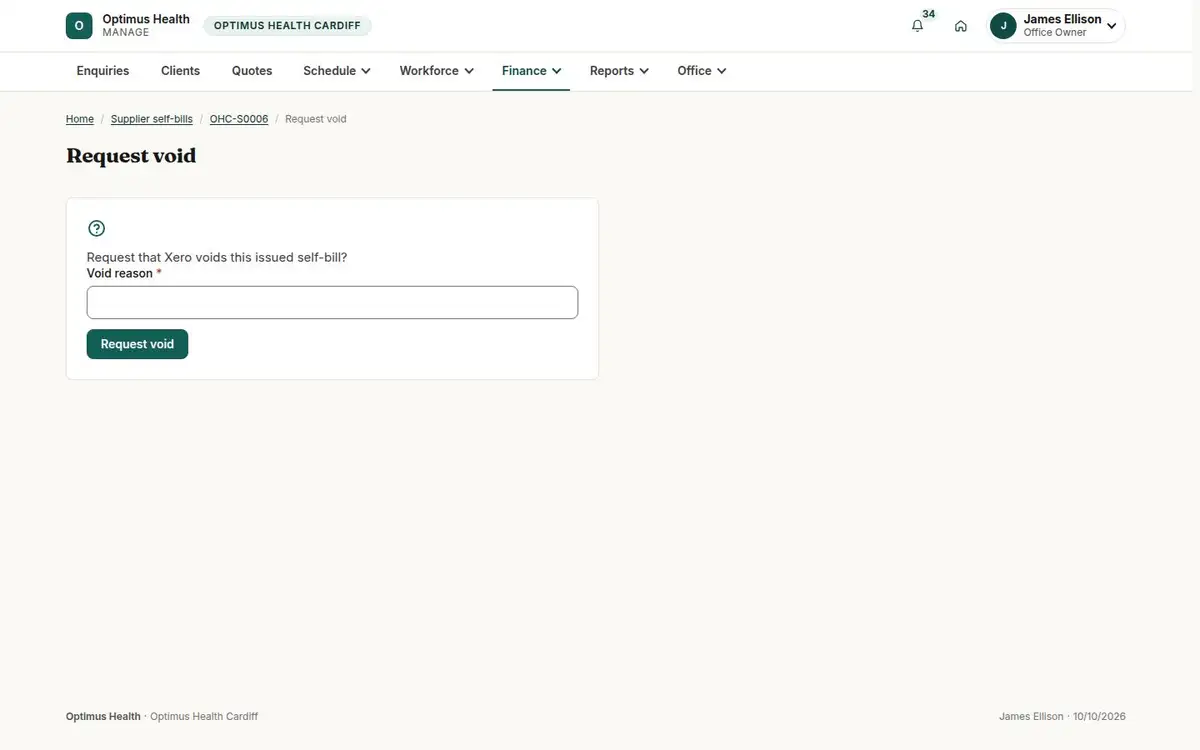This screenshot has height=750, width=1200.
Task: Go to the Enquiries tab
Action: pos(103,71)
